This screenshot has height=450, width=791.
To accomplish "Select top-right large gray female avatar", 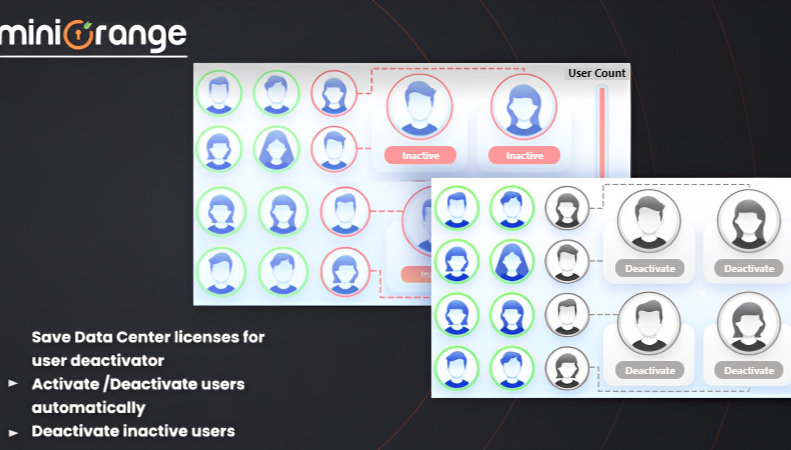I will [748, 220].
